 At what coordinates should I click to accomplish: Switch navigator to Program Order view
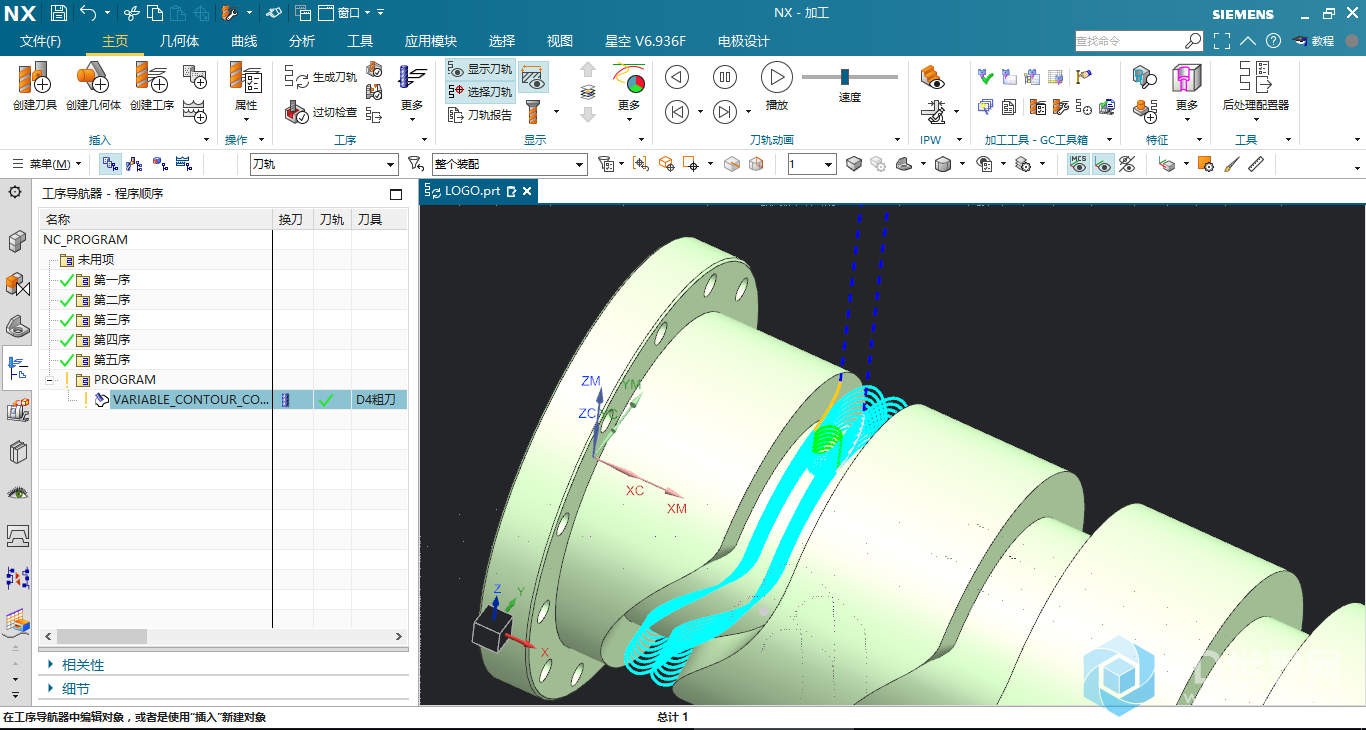click(x=110, y=164)
